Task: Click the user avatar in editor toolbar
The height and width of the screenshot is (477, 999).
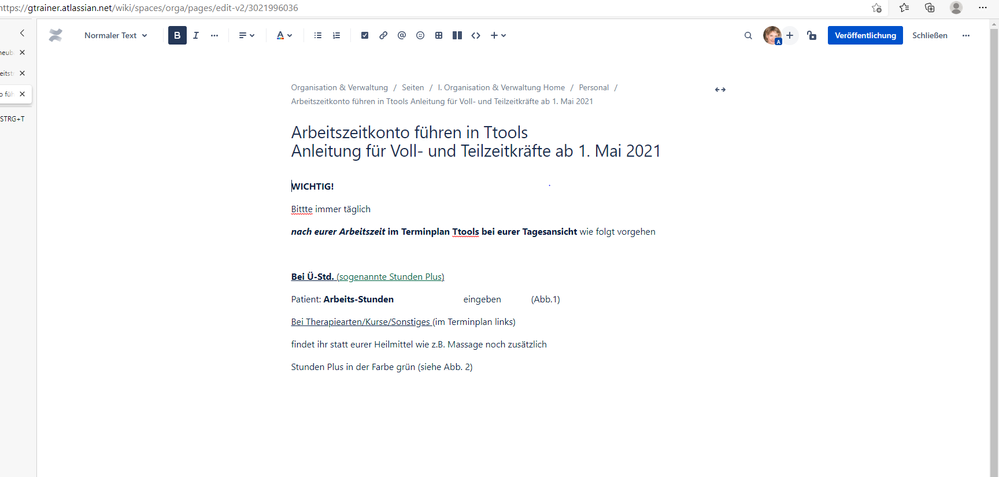Action: pos(772,36)
